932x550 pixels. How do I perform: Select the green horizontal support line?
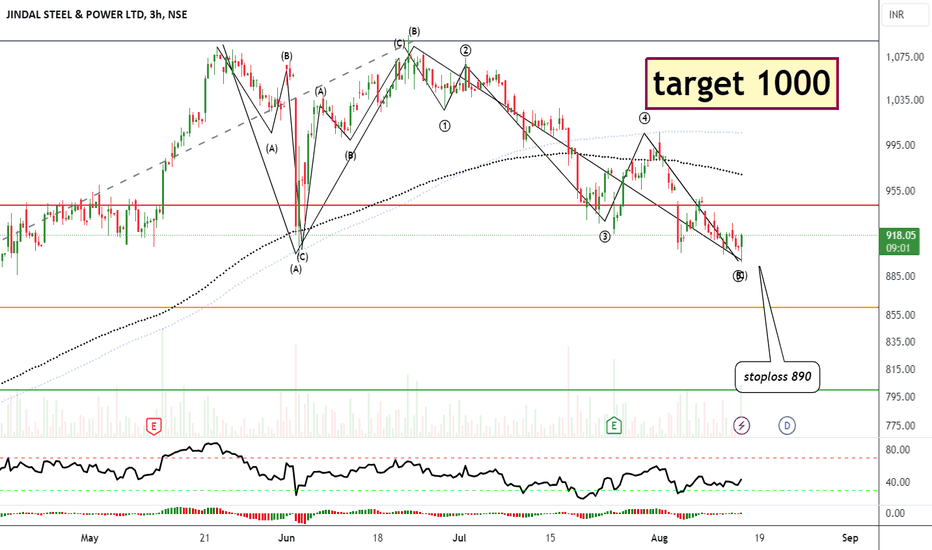[440, 390]
